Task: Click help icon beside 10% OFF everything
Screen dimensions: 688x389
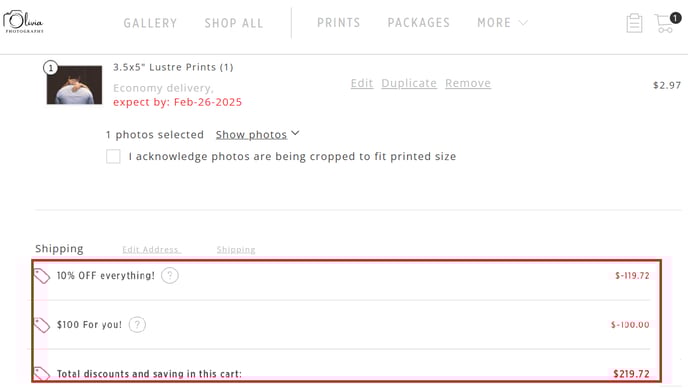Action: [170, 275]
